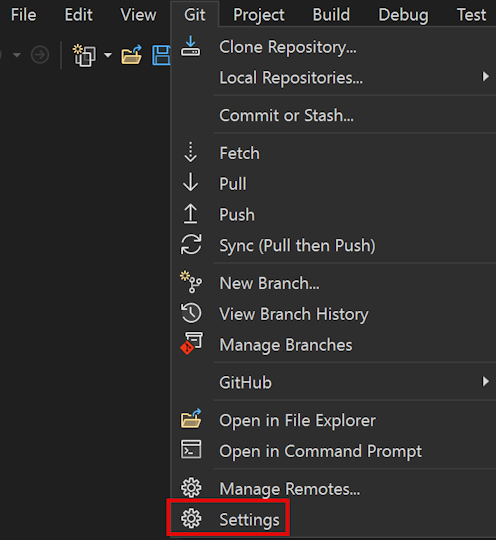Open the File menu
The width and height of the screenshot is (496, 540).
point(23,15)
